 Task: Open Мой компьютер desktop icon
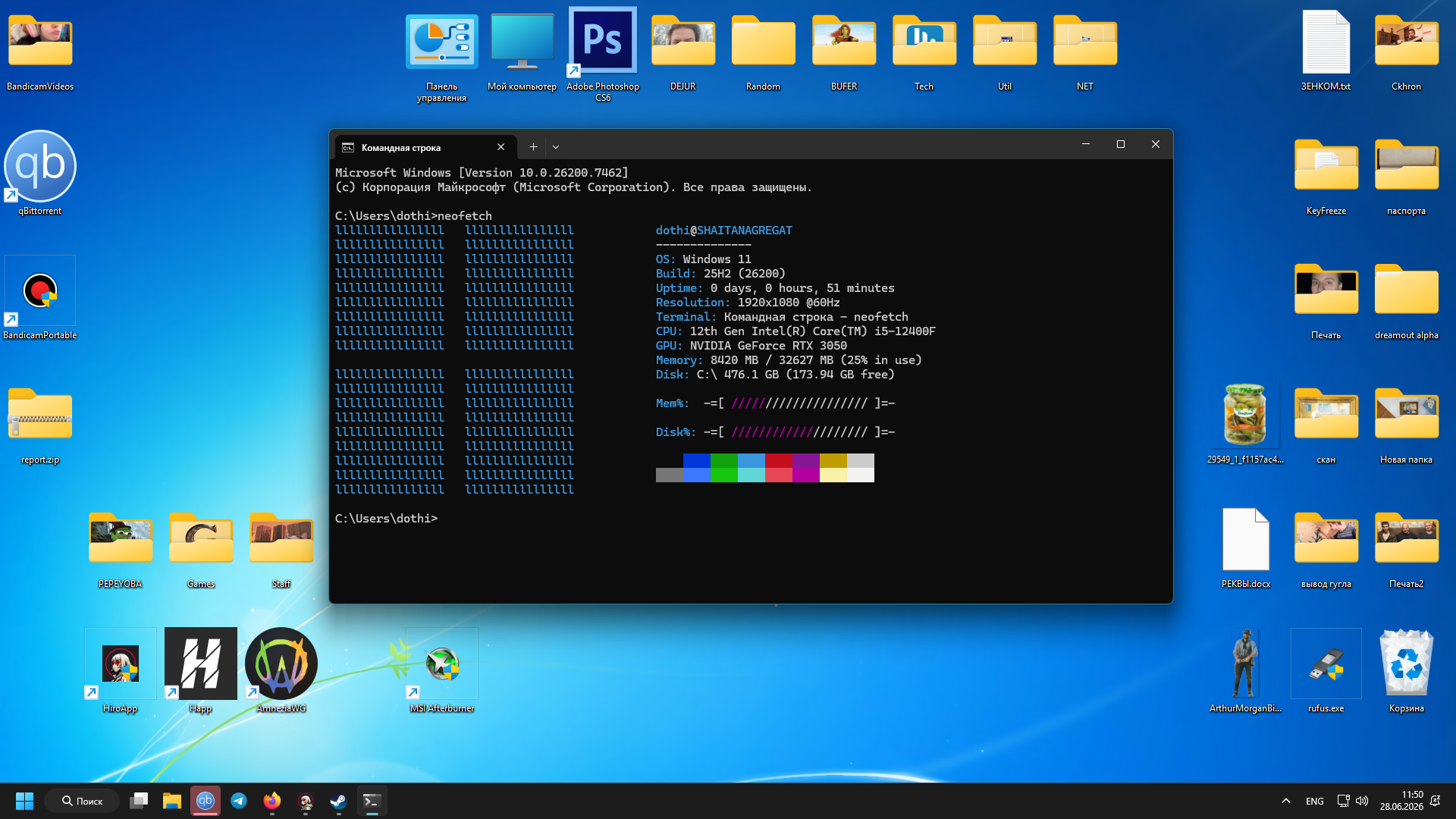point(522,52)
